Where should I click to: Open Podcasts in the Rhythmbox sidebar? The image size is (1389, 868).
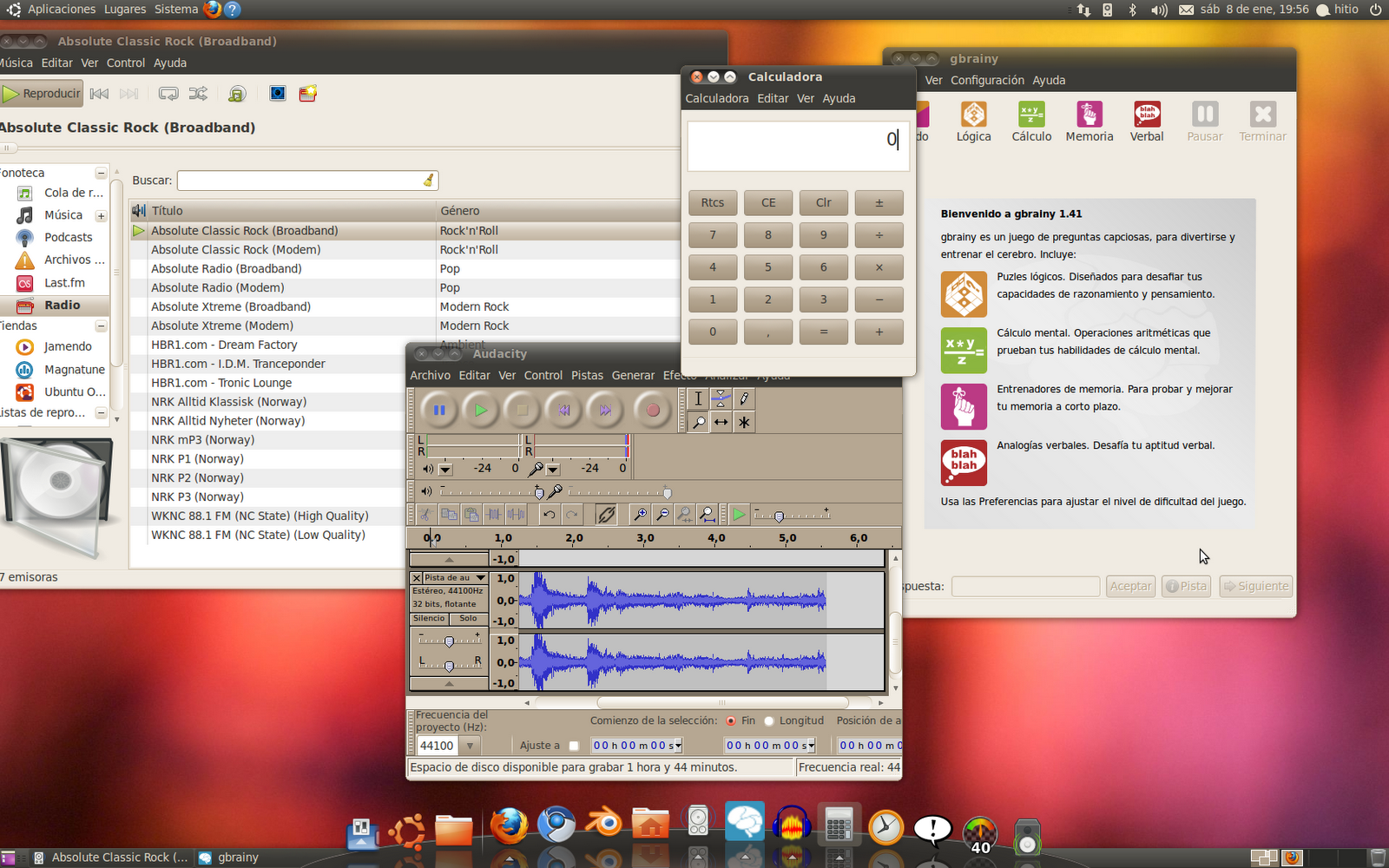pos(68,237)
